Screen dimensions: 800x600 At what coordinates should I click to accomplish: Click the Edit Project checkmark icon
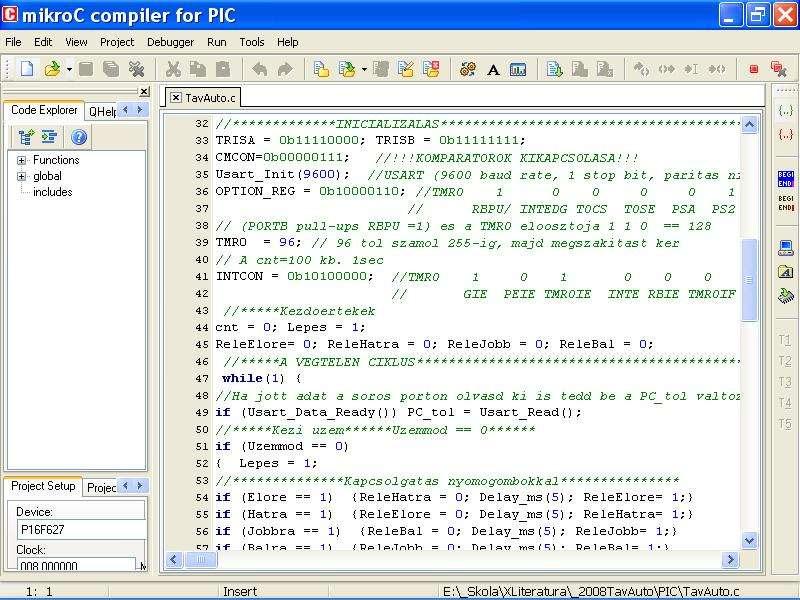[406, 69]
